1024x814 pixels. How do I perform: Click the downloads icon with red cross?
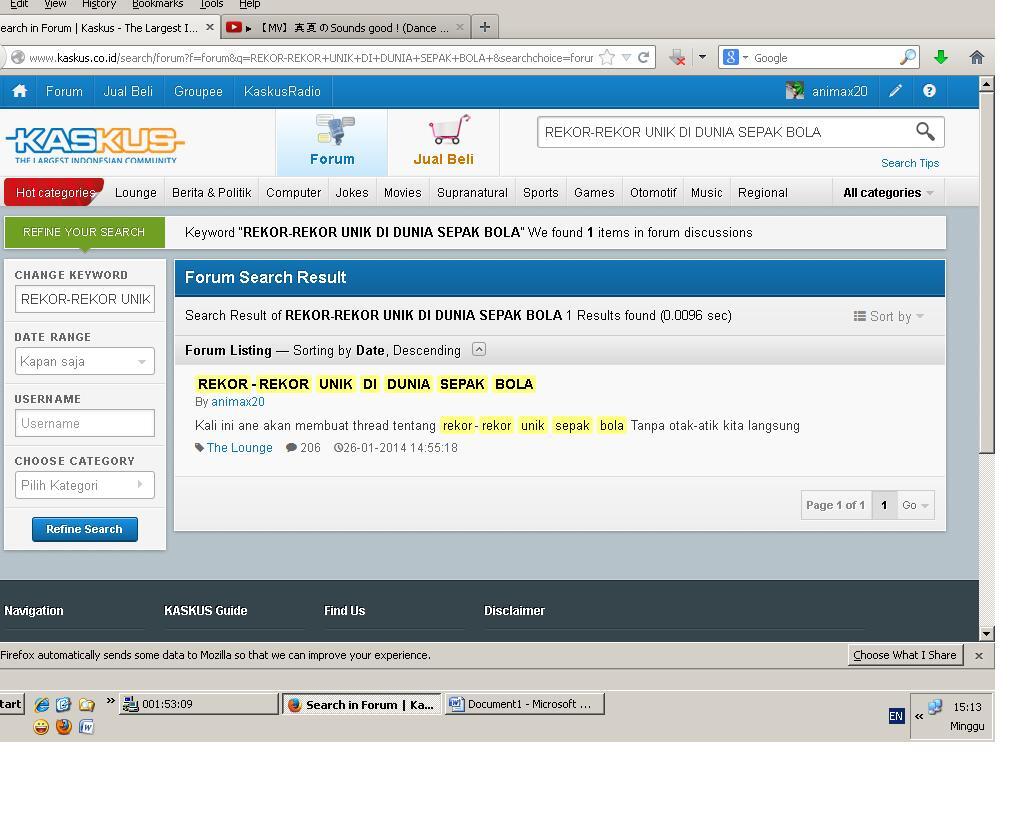click(677, 57)
